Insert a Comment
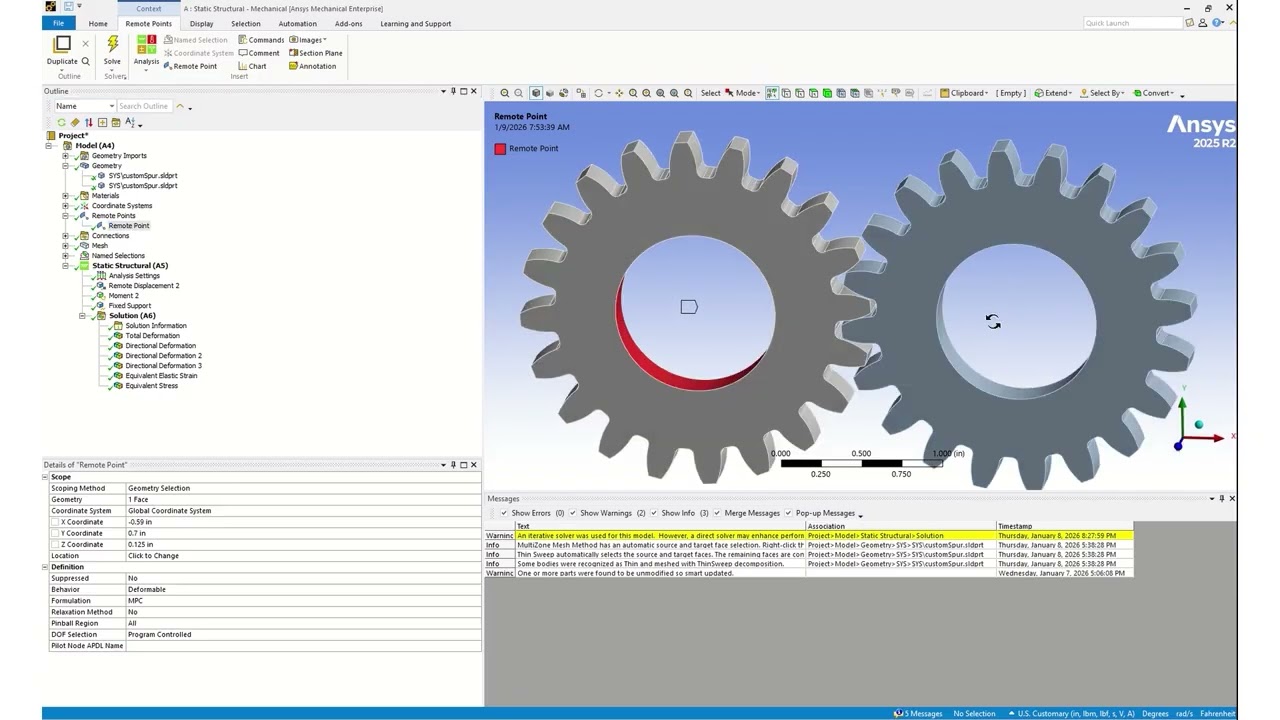Viewport: 1280px width, 720px height. click(259, 53)
